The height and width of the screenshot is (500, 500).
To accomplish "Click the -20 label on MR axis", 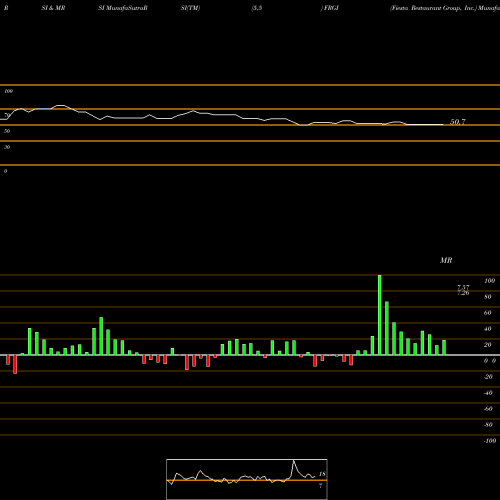I will tap(488, 377).
